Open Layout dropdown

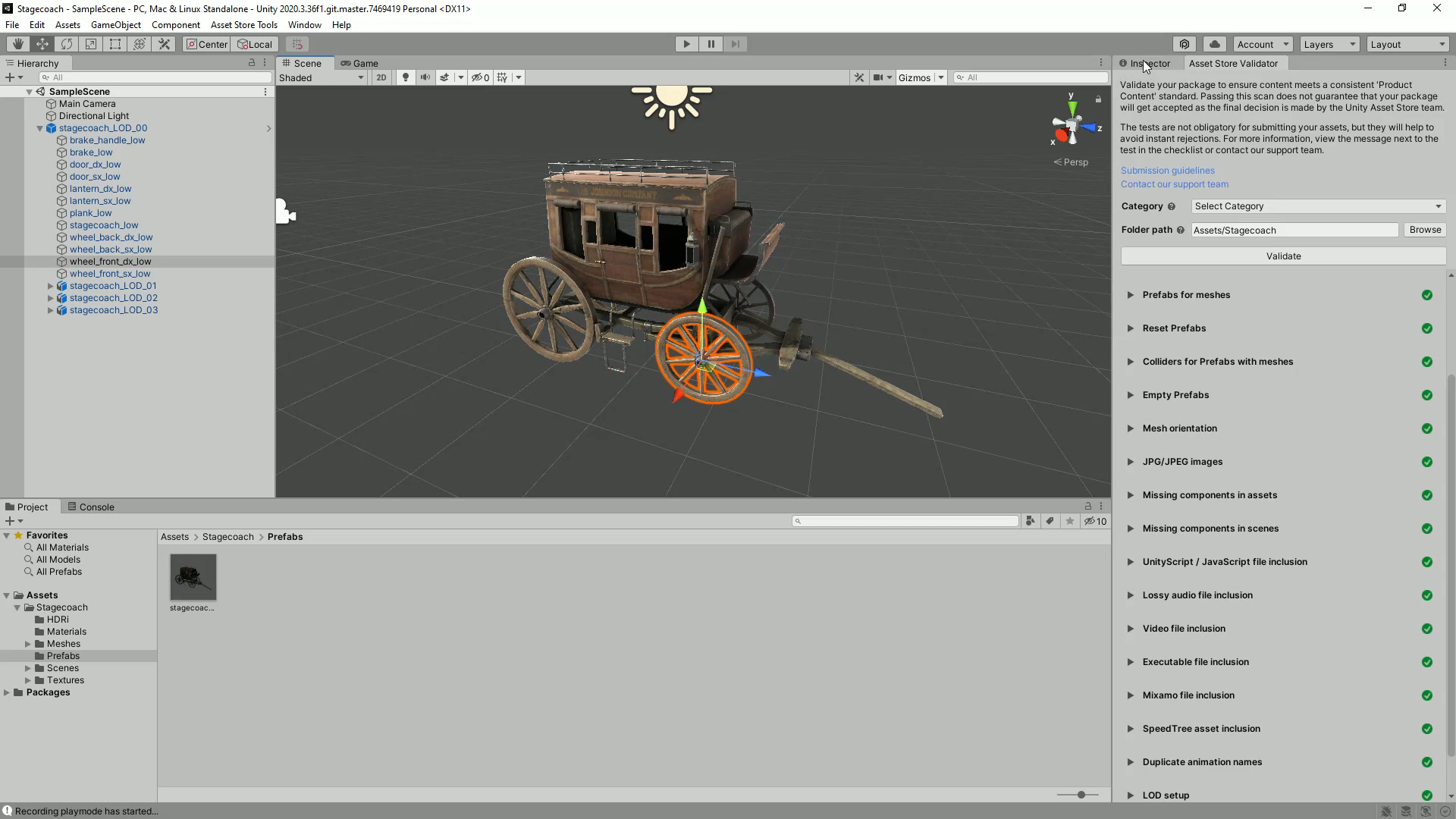coord(1408,44)
